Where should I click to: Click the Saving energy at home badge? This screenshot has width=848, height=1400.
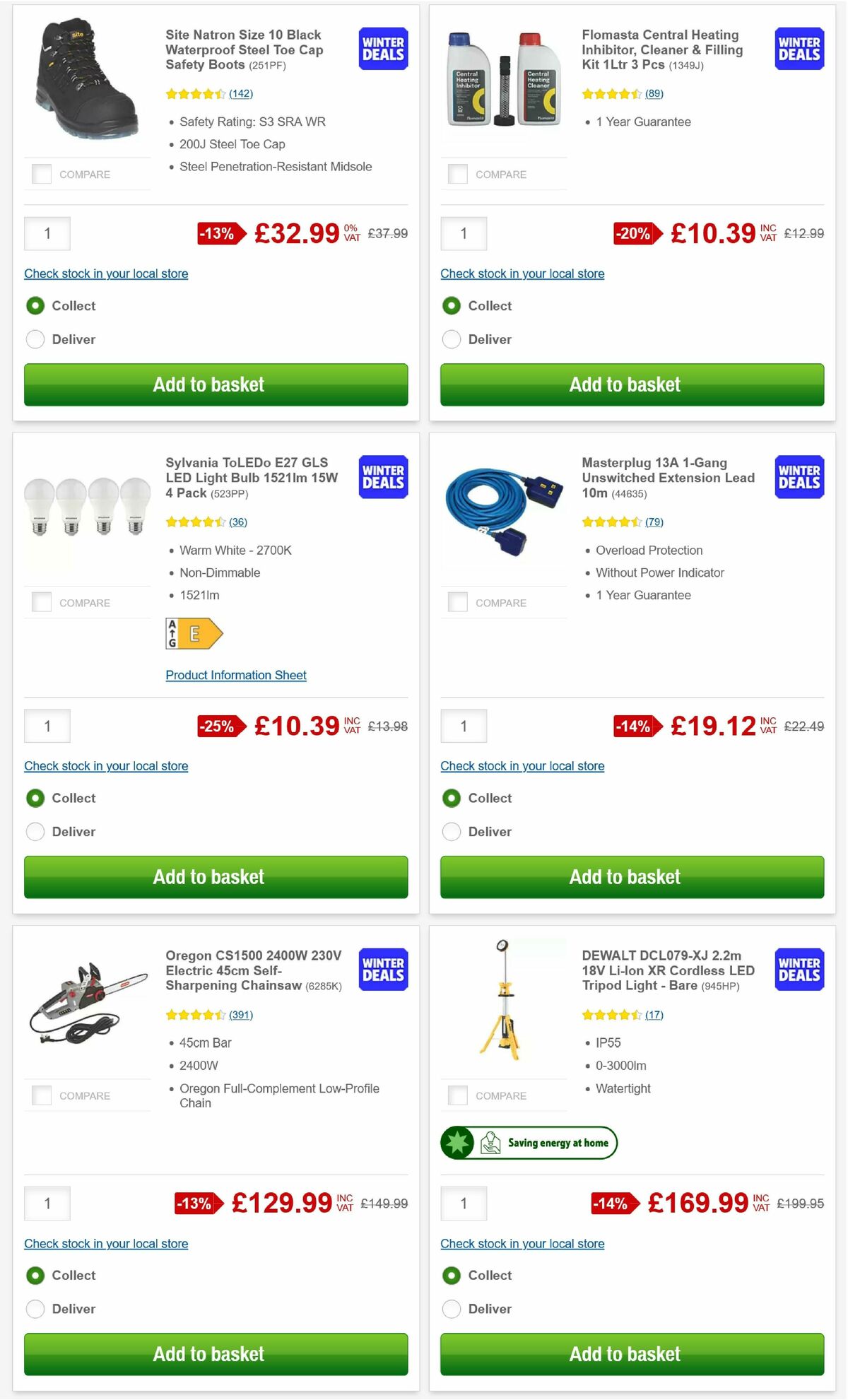click(x=526, y=1142)
